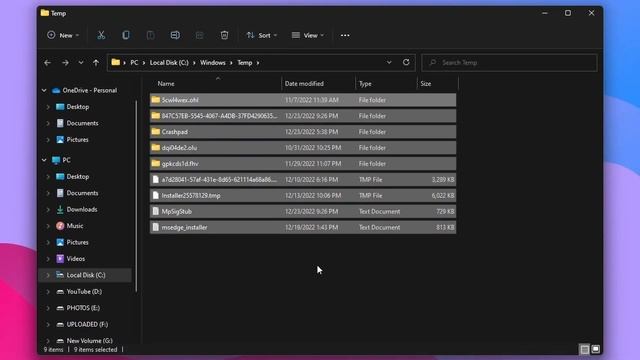Image resolution: width=640 pixels, height=360 pixels.
Task: Expand the Music tree node
Action: click(48, 226)
